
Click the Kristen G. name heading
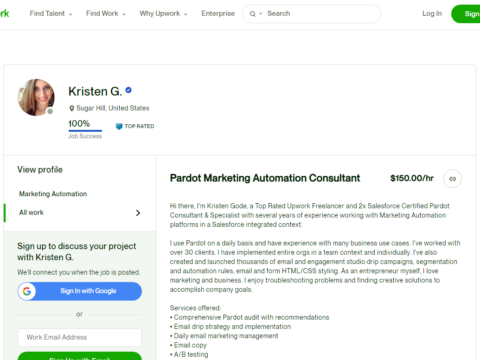tap(95, 91)
